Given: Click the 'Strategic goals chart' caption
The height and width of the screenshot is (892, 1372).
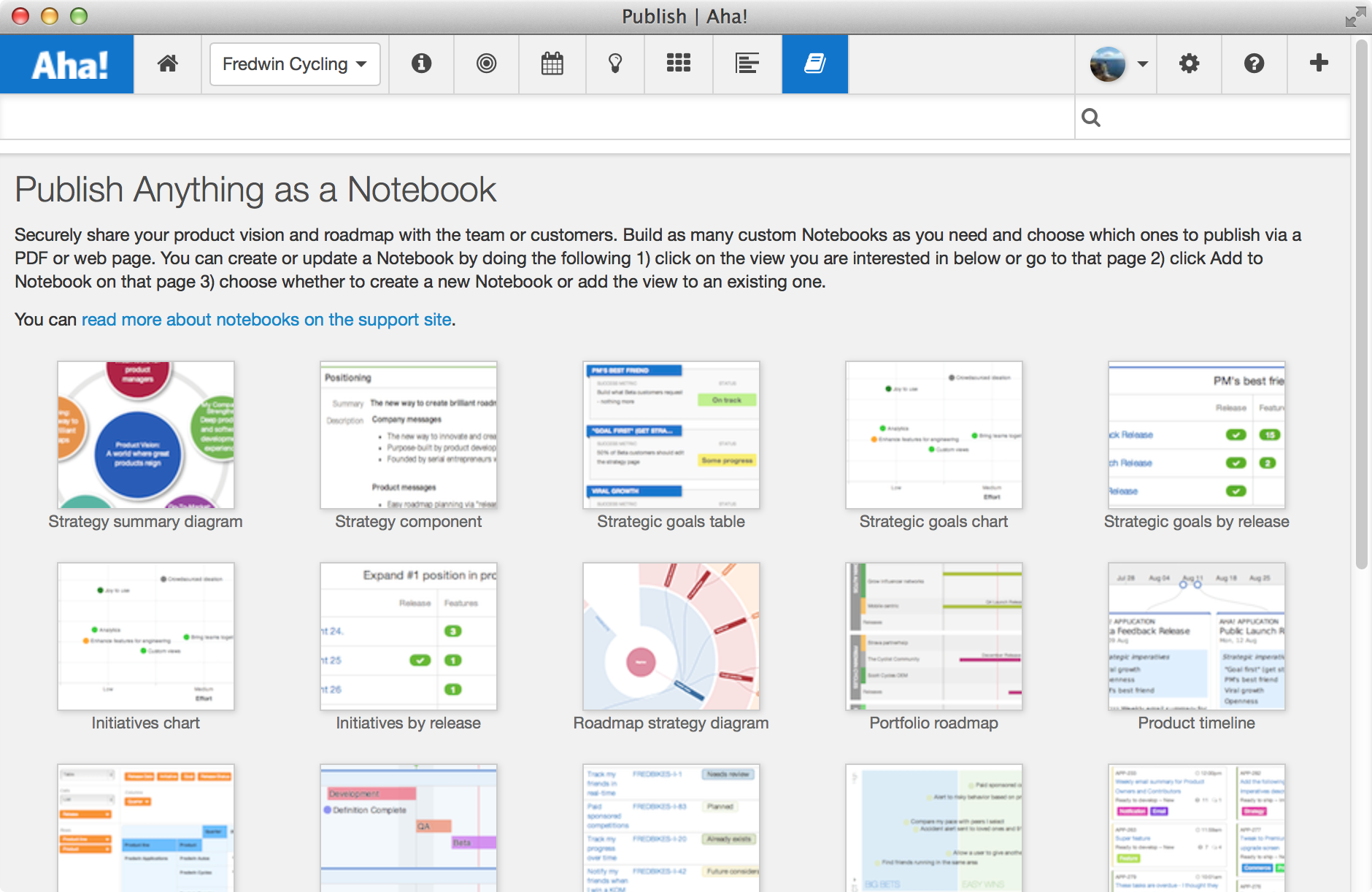Looking at the screenshot, I should click(934, 522).
